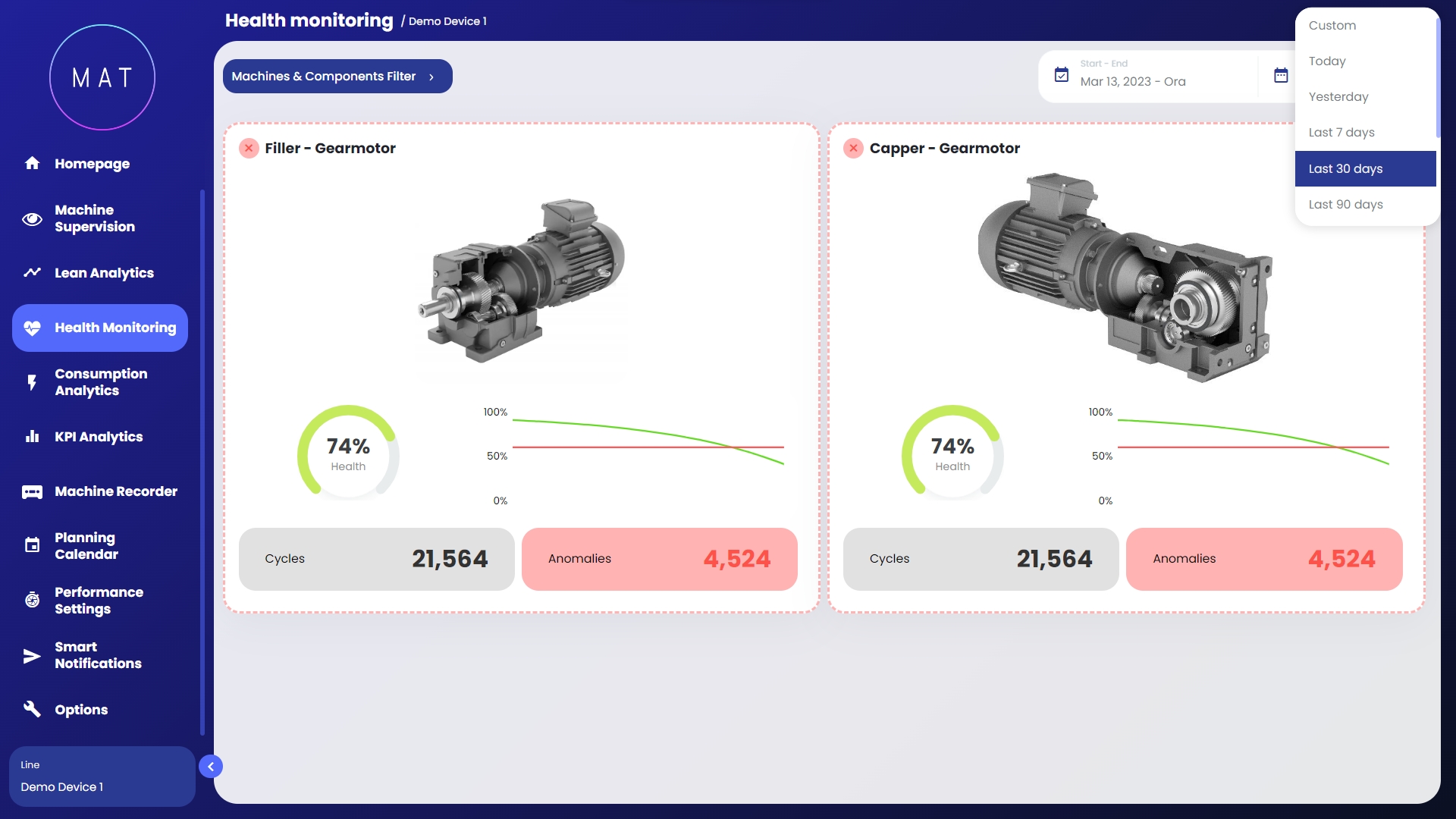Click the Capper Cycles 21,564 tile
1456x819 pixels.
[981, 560]
